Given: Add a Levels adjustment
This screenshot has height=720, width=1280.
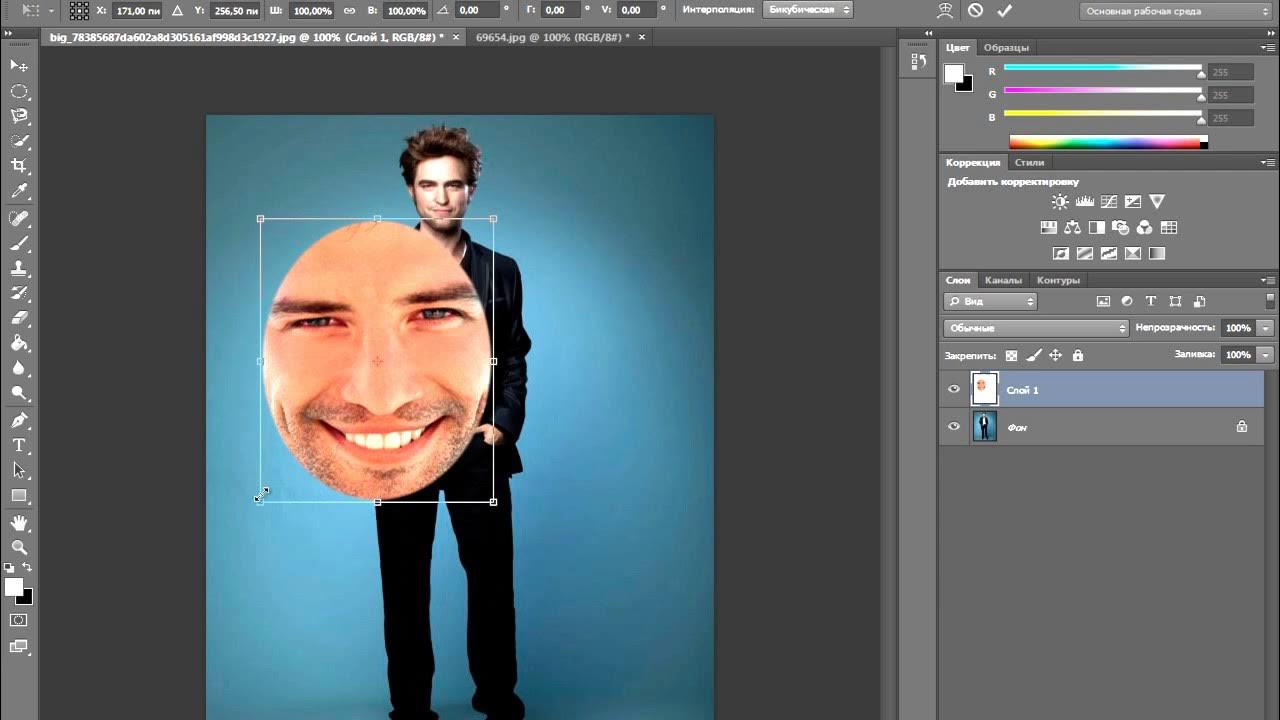Looking at the screenshot, I should pos(1084,202).
